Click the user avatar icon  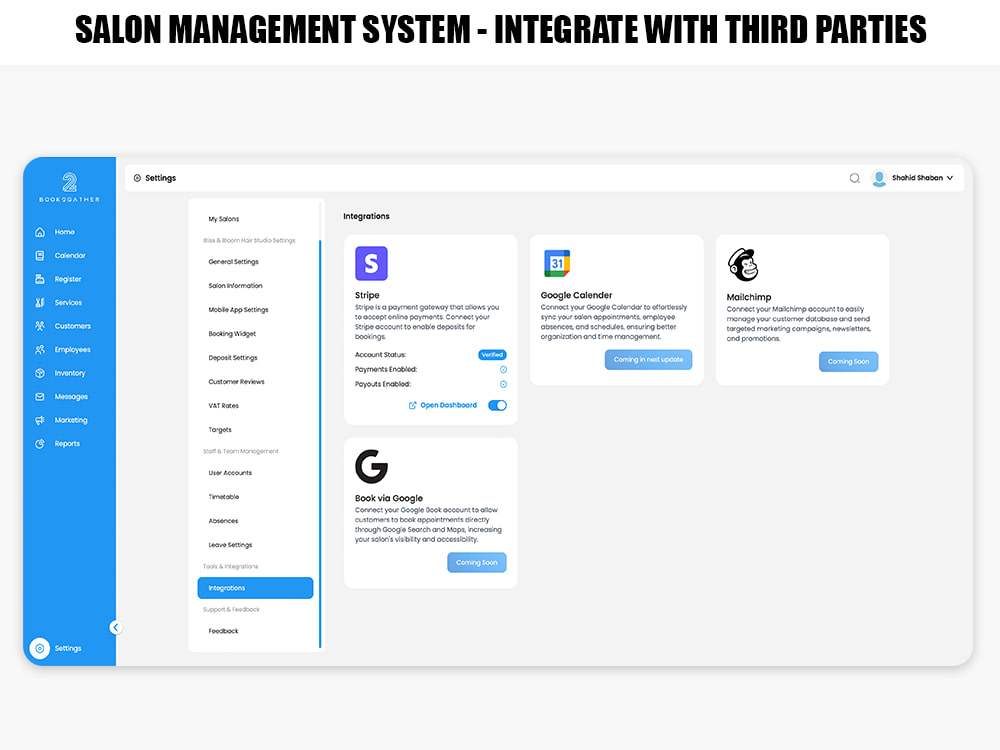[879, 178]
